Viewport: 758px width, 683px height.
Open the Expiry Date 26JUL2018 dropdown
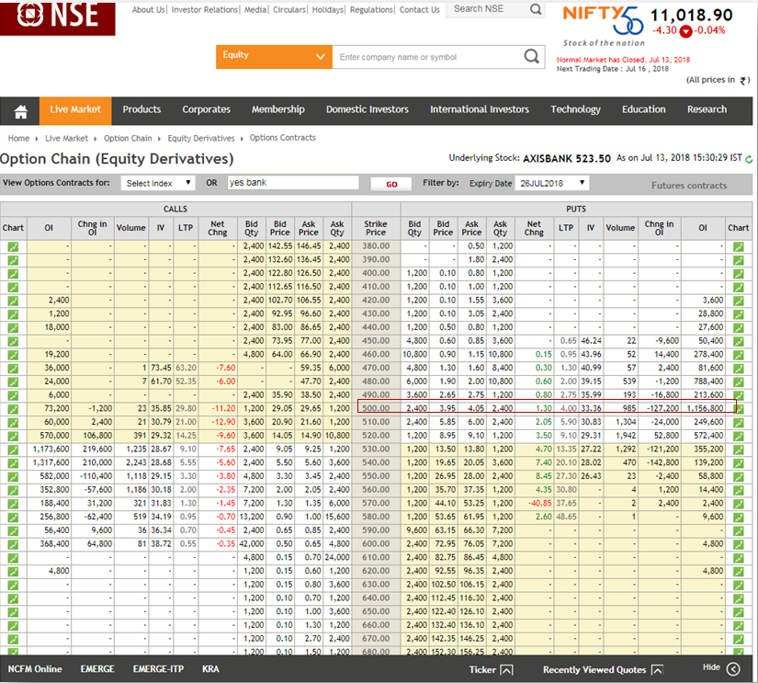point(552,183)
